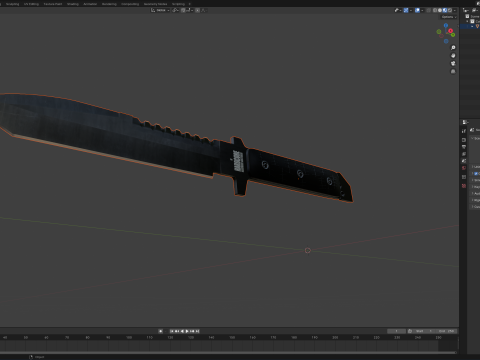Play the animation forward
This screenshot has width=480, height=360.
click(x=187, y=331)
